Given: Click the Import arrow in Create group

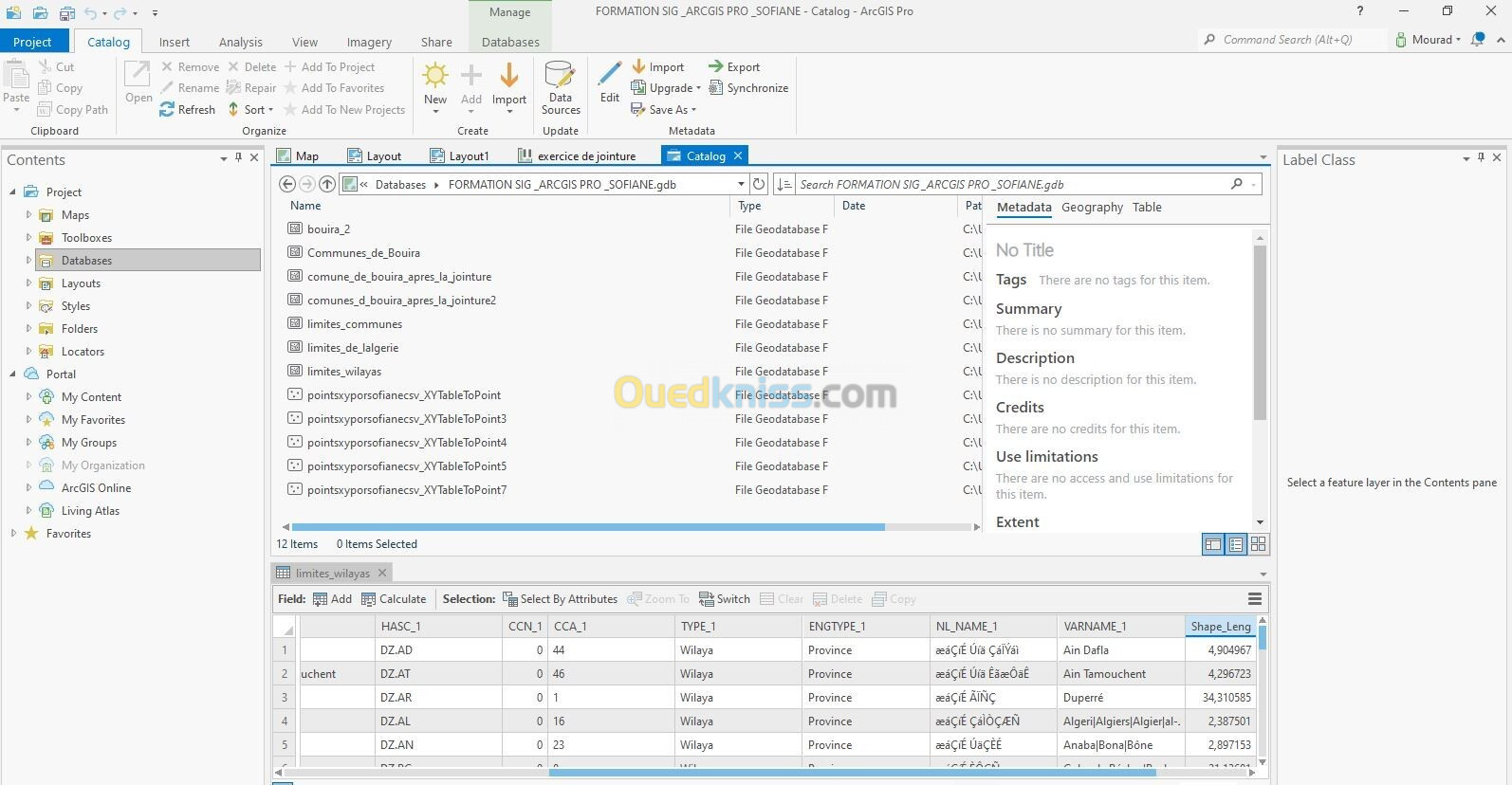Looking at the screenshot, I should click(509, 75).
